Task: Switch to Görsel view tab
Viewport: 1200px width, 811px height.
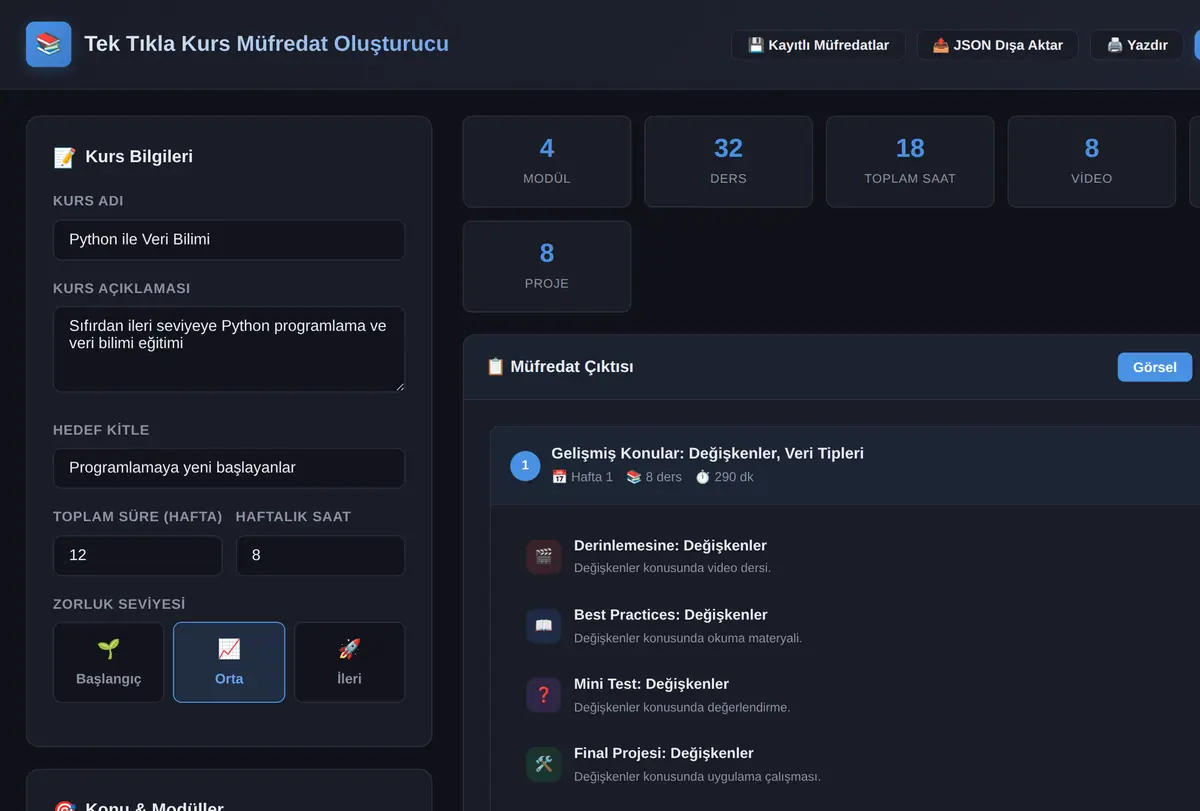Action: tap(1154, 367)
